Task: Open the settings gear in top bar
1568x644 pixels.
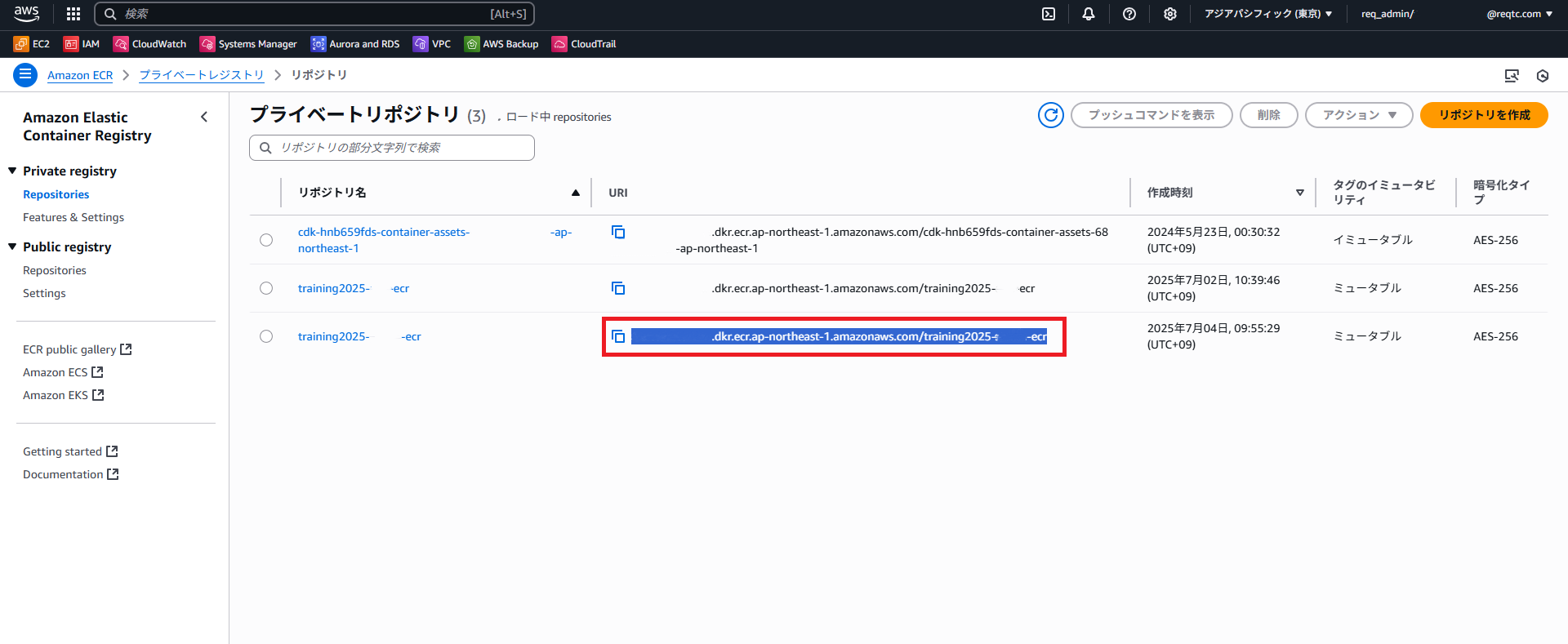Action: pos(1170,14)
